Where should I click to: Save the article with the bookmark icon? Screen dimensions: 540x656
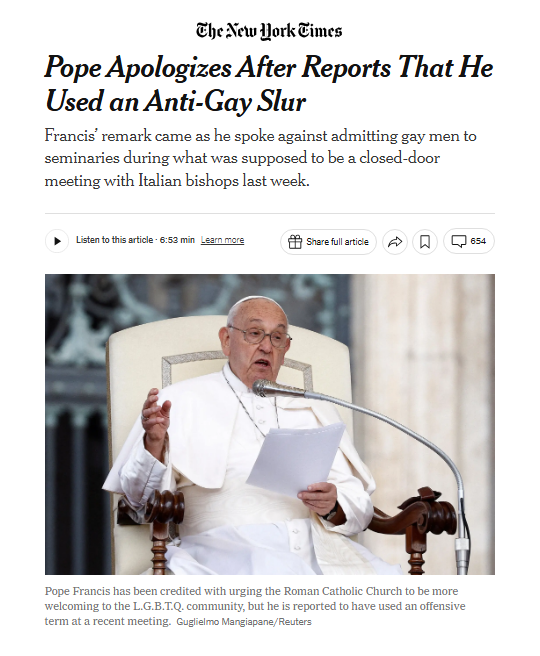425,242
